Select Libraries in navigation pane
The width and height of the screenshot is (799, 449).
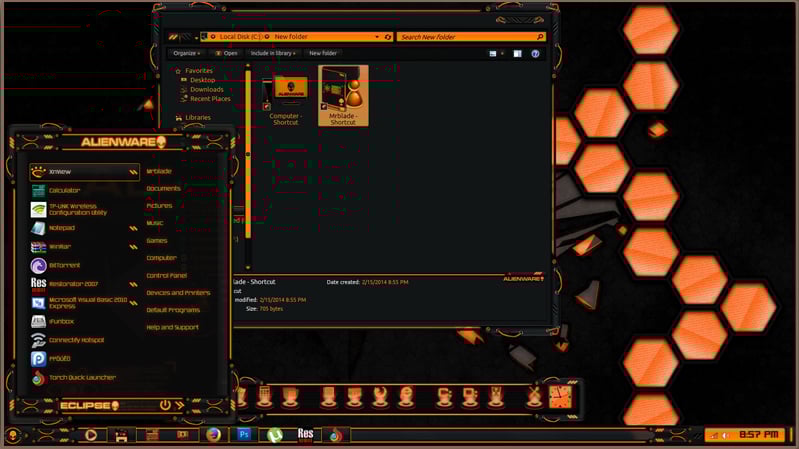198,118
